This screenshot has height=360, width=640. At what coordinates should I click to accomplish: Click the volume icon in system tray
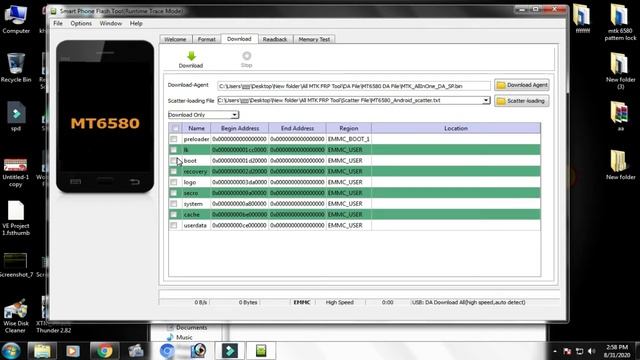tap(591, 351)
